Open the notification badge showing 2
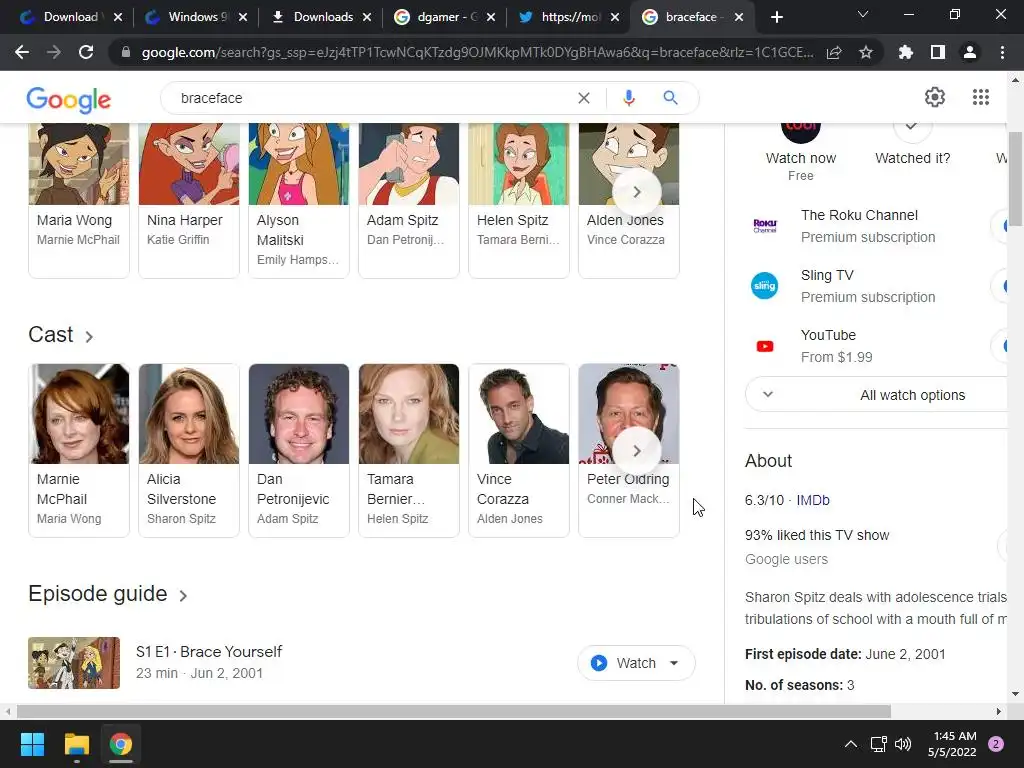Screen dimensions: 1024x768 (996, 744)
